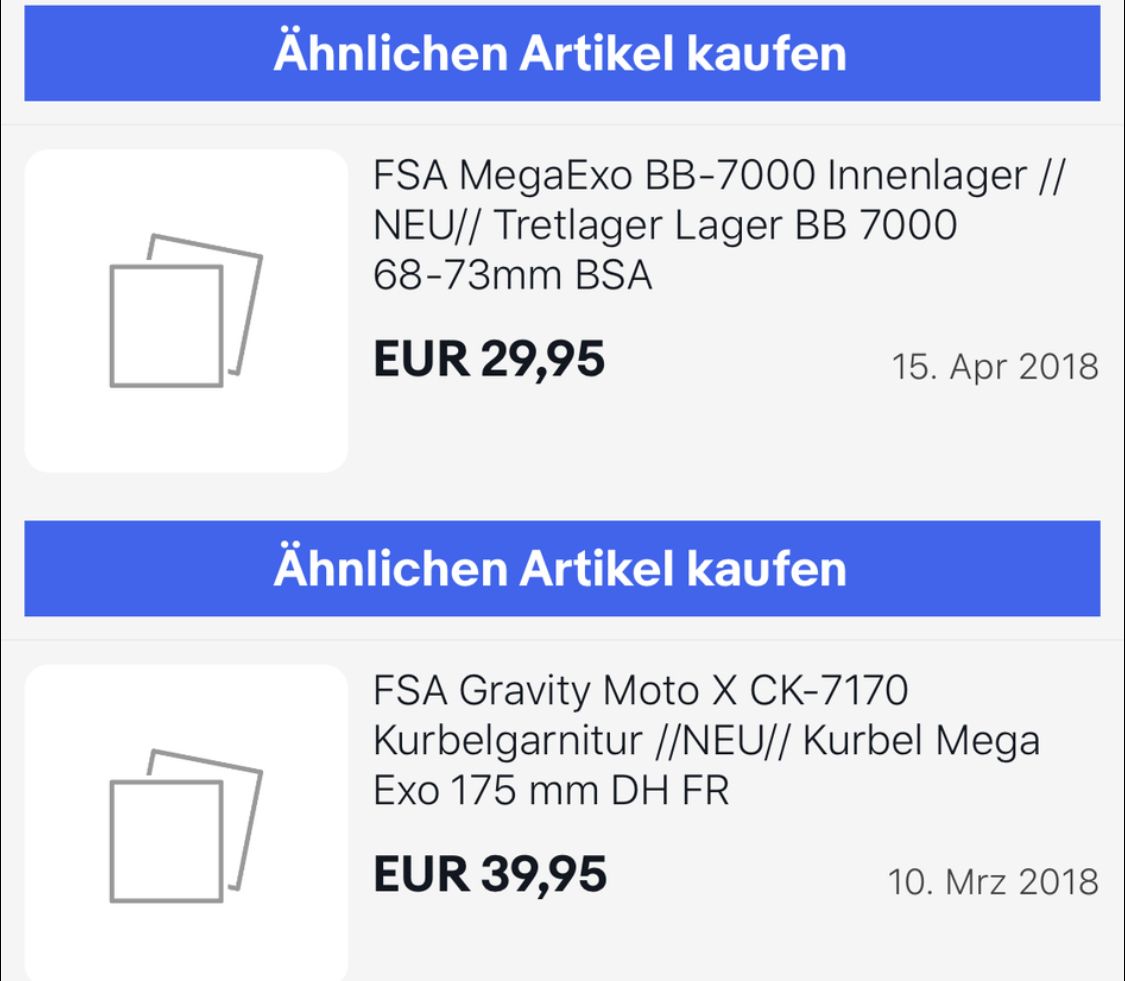Click the 'Kurbelgarnitur //NEU// Kurbel Mega' line
The width and height of the screenshot is (1125, 981).
click(x=706, y=742)
